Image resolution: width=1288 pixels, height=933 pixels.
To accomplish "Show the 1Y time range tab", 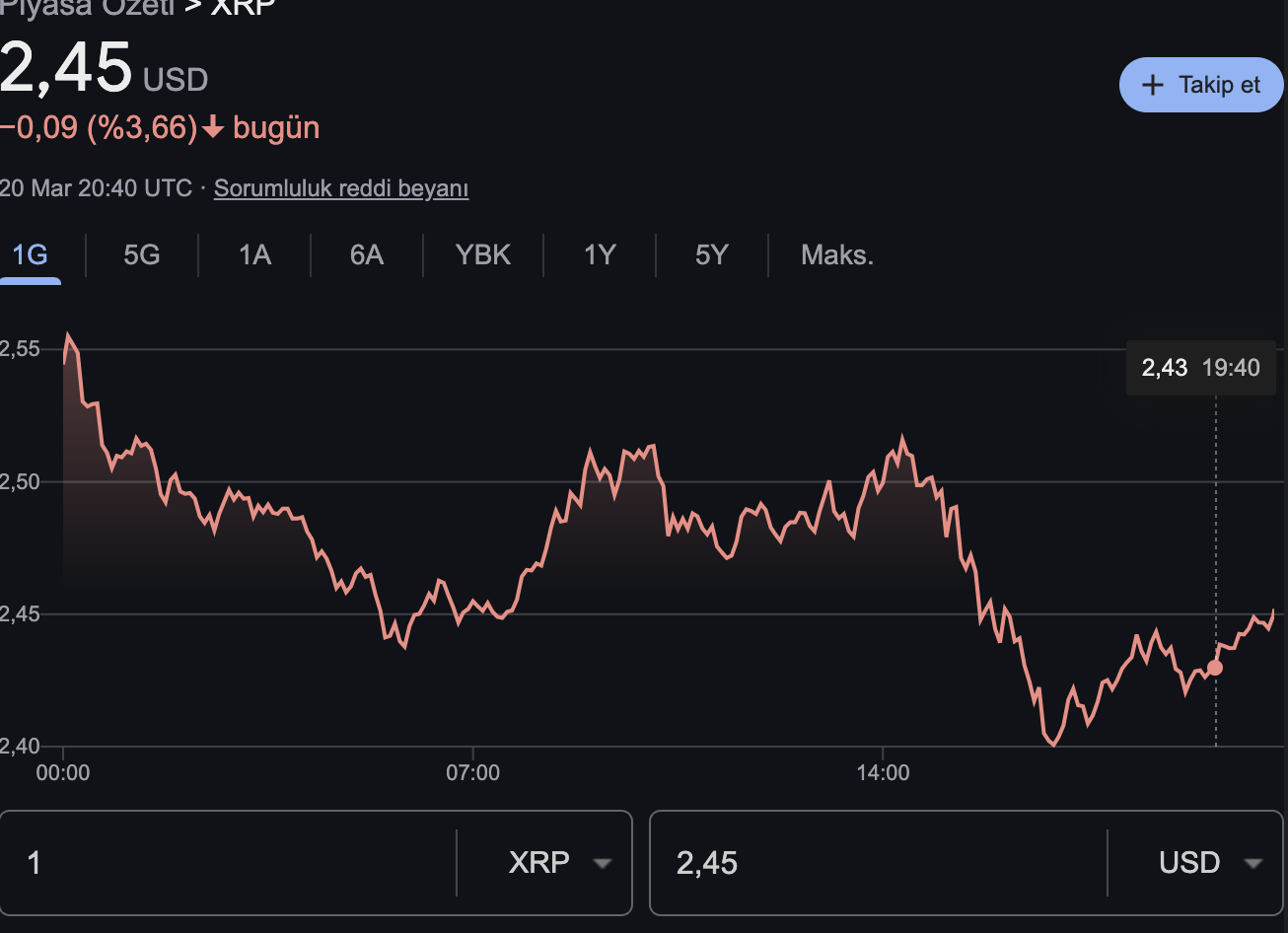I will click(x=599, y=255).
